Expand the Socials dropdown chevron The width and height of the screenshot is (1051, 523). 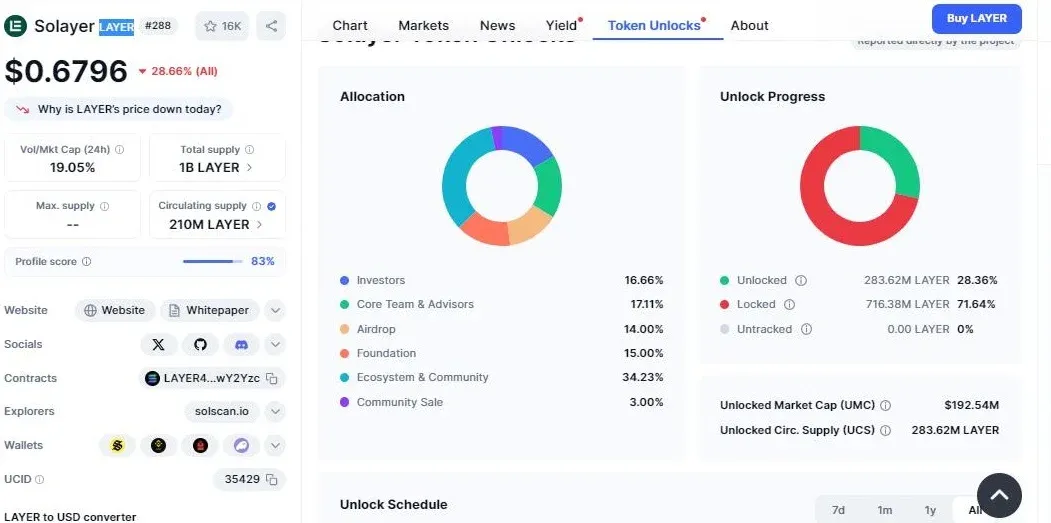click(275, 345)
